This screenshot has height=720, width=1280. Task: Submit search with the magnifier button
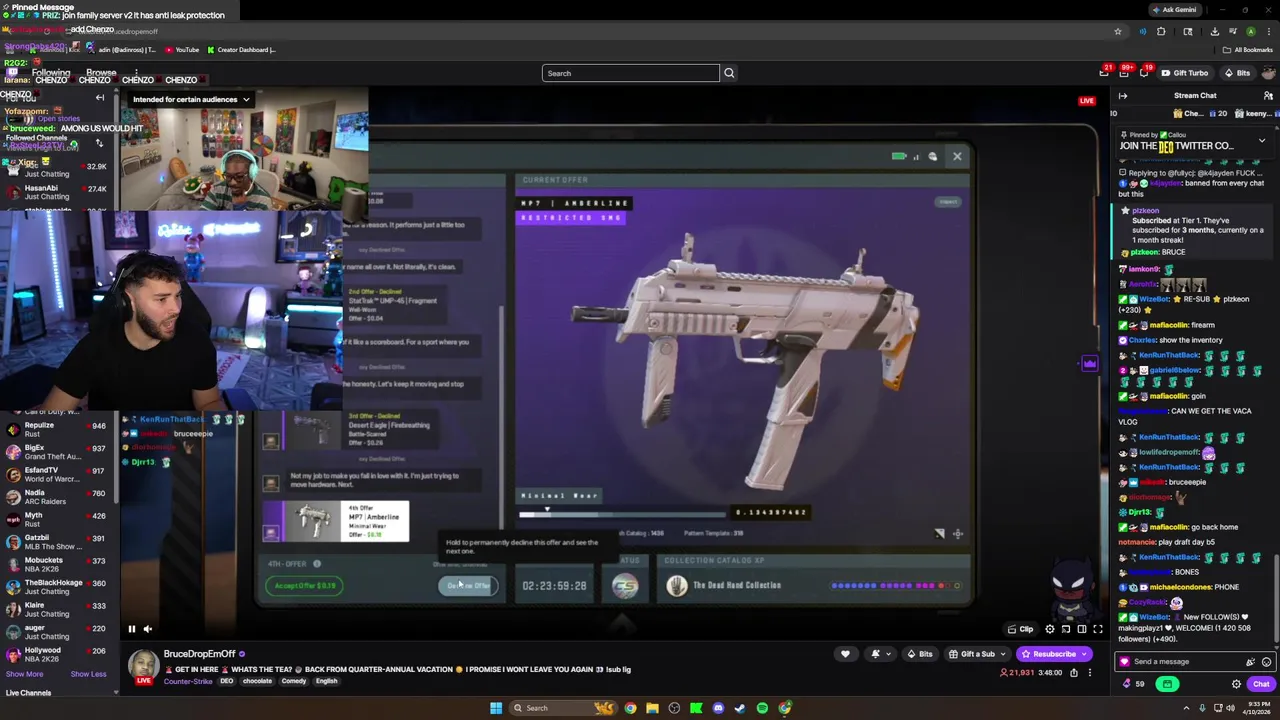(729, 73)
